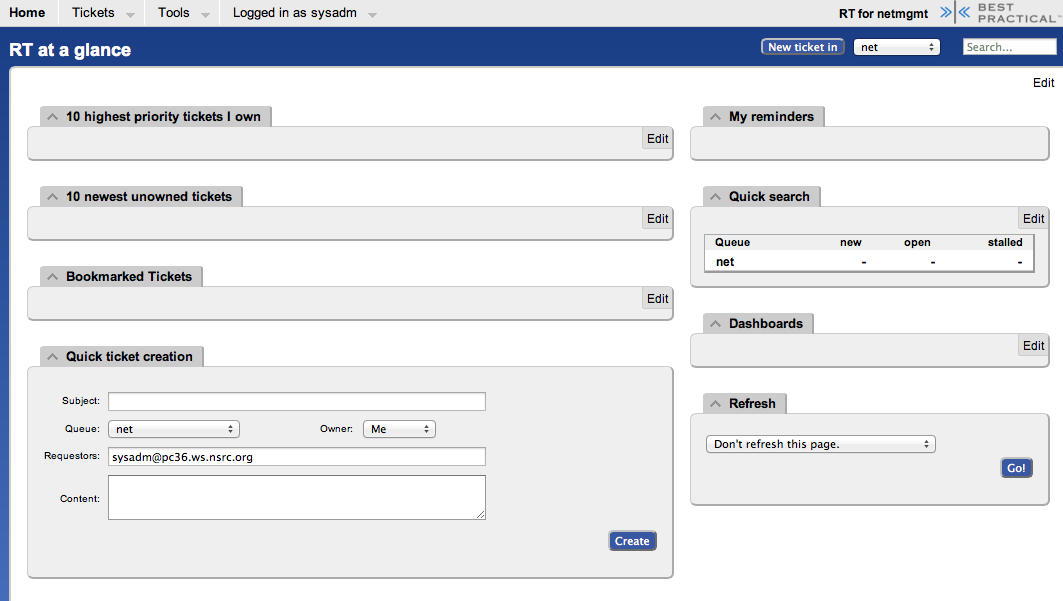The width and height of the screenshot is (1063, 601).
Task: Open the 'Don't refresh this page' dropdown
Action: (820, 444)
